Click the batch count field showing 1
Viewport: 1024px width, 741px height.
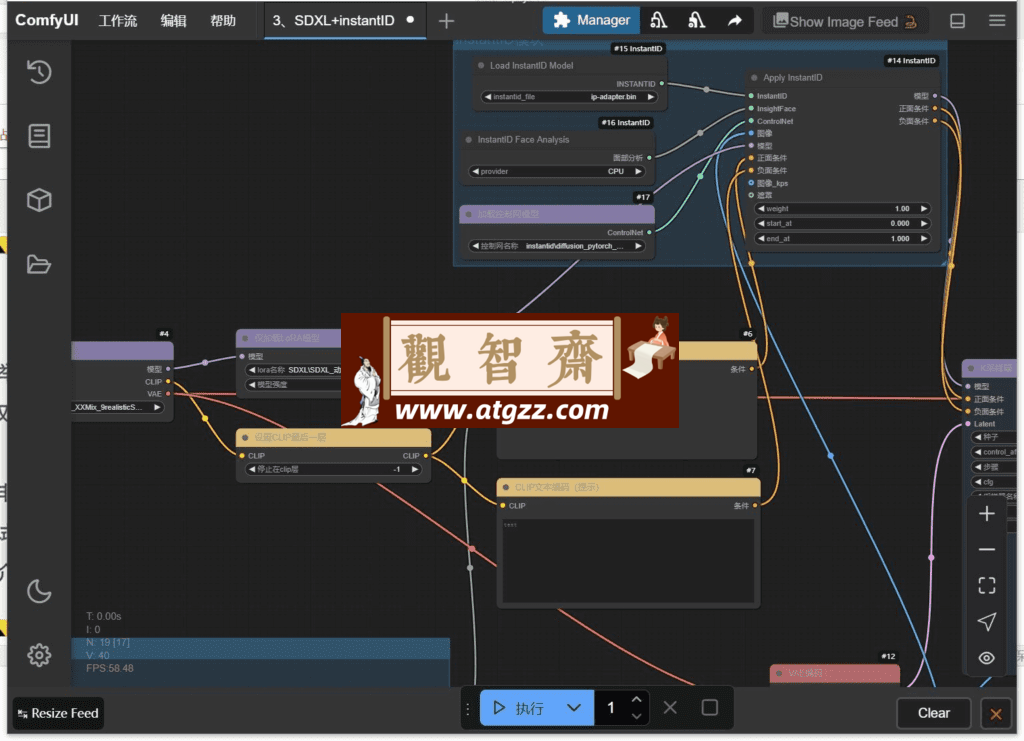click(612, 708)
